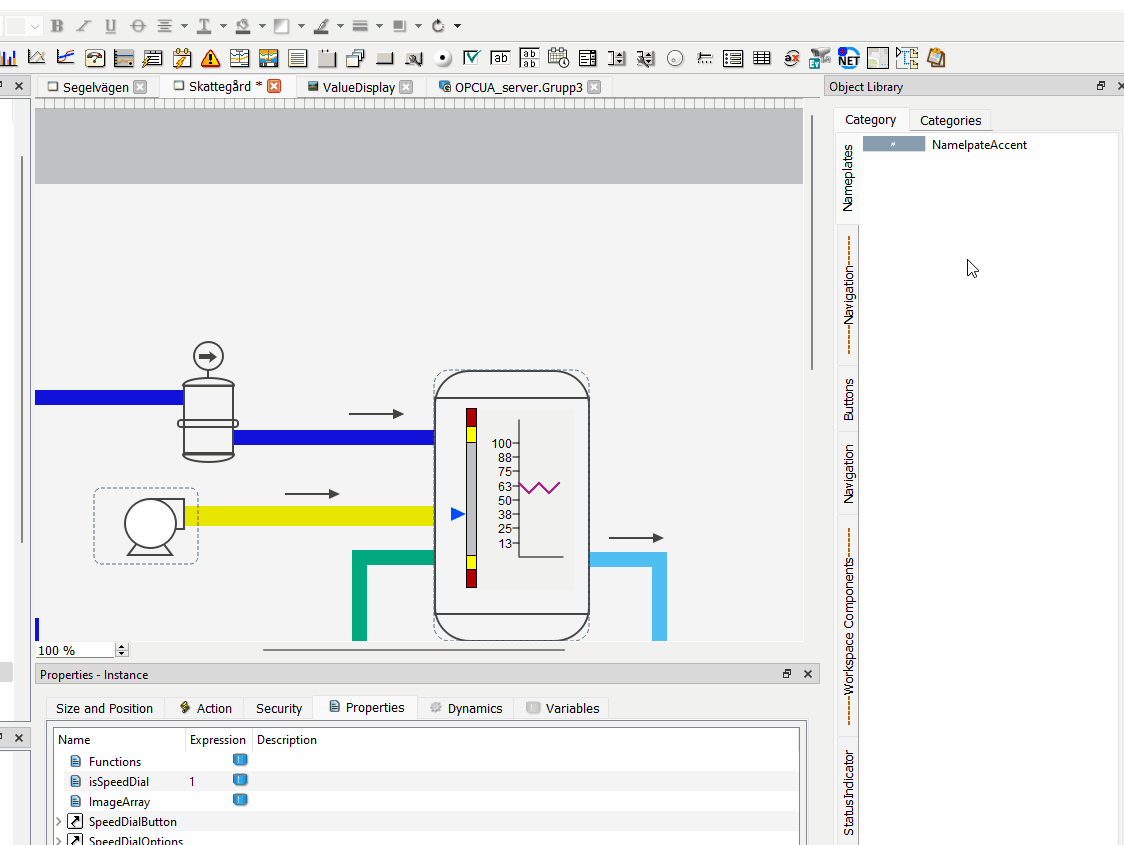Image resolution: width=1124 pixels, height=845 pixels.
Task: Switch to the ValueDisplay tab
Action: [x=360, y=87]
